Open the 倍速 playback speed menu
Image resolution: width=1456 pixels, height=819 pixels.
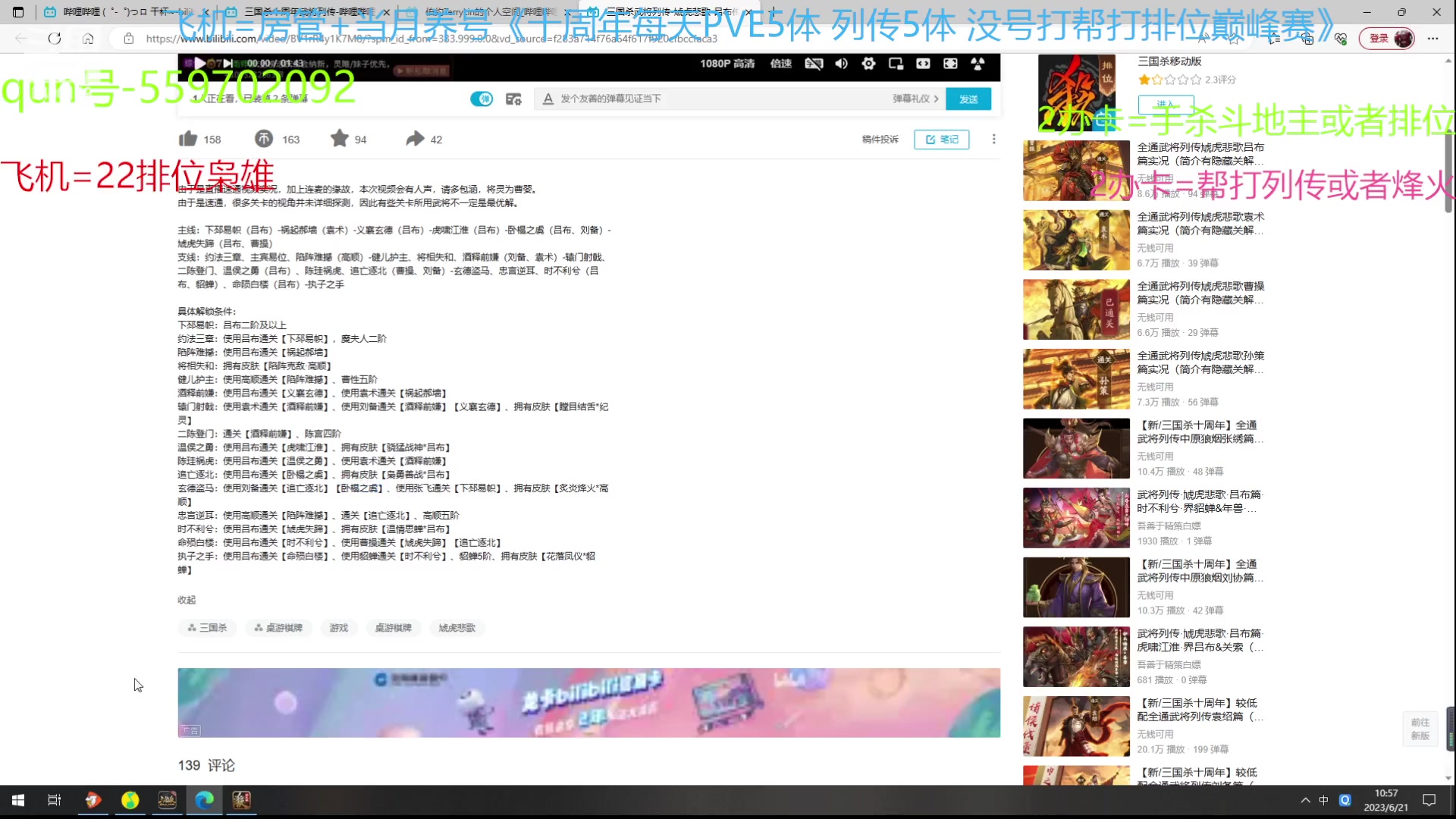(x=780, y=64)
